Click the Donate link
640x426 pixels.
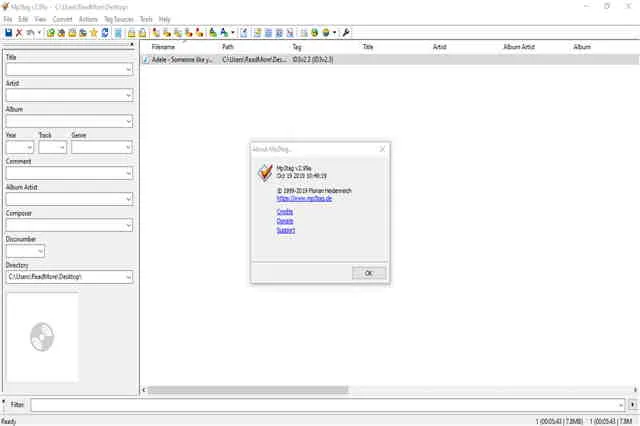tap(285, 221)
